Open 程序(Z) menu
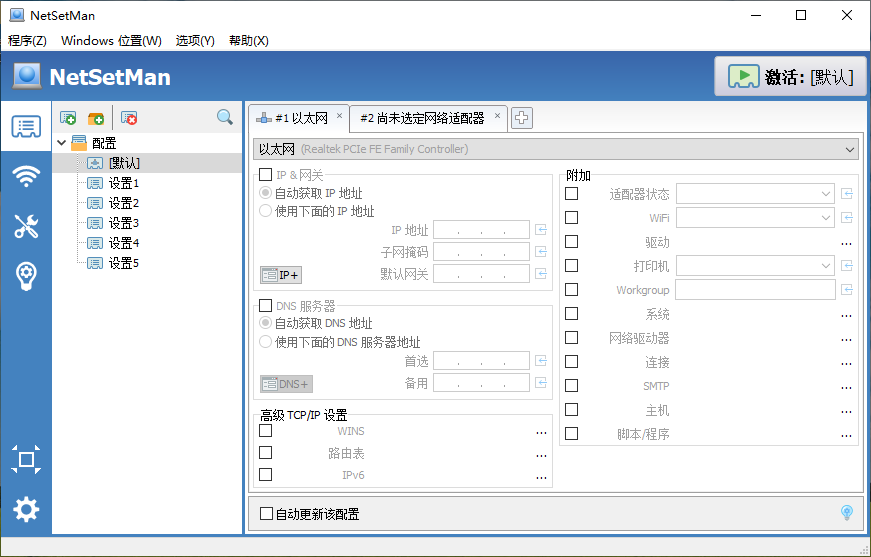This screenshot has height=557, width=871. 27,41
